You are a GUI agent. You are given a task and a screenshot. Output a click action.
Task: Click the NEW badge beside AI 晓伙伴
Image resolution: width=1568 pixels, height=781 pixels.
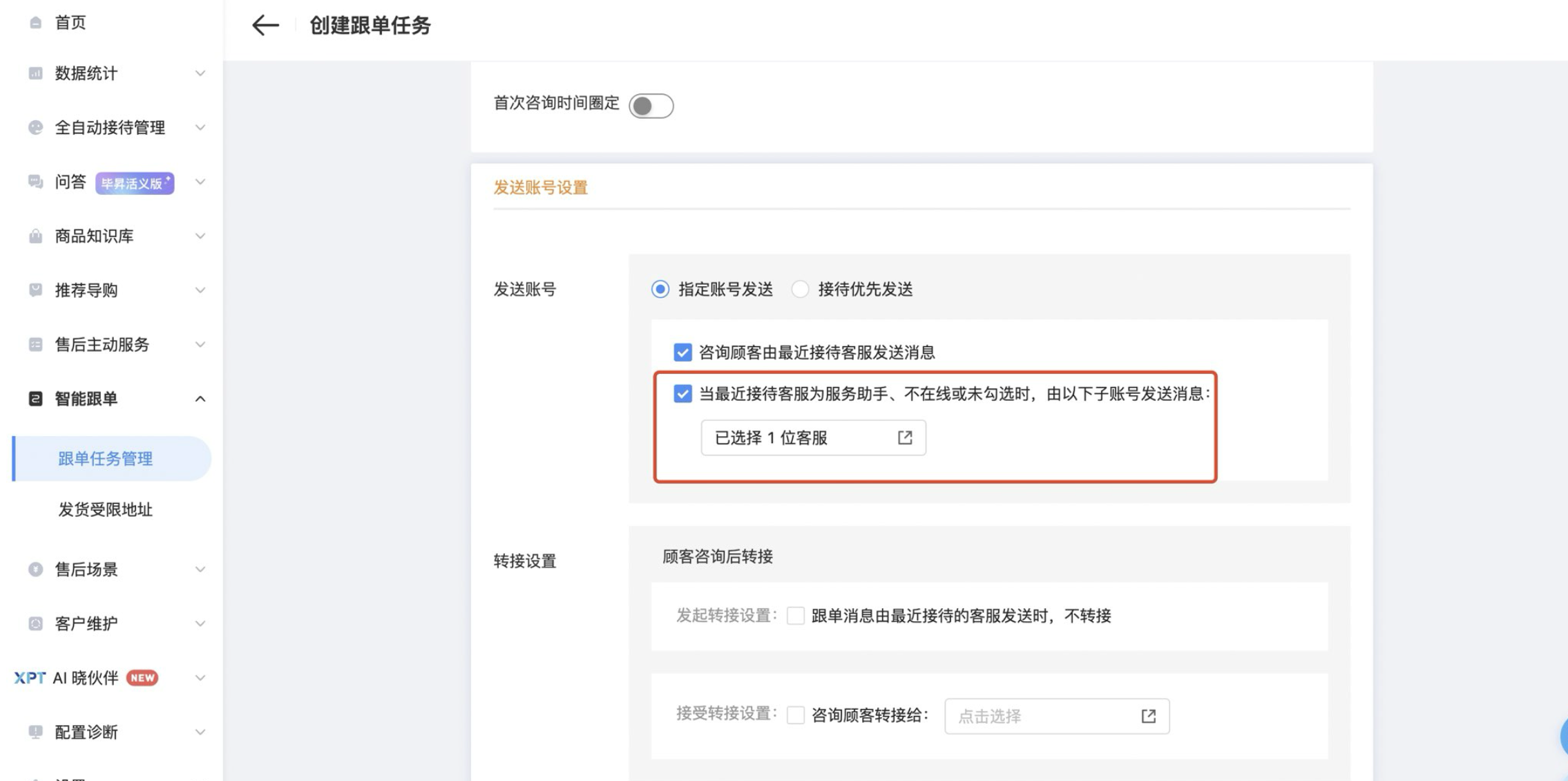pos(142,678)
